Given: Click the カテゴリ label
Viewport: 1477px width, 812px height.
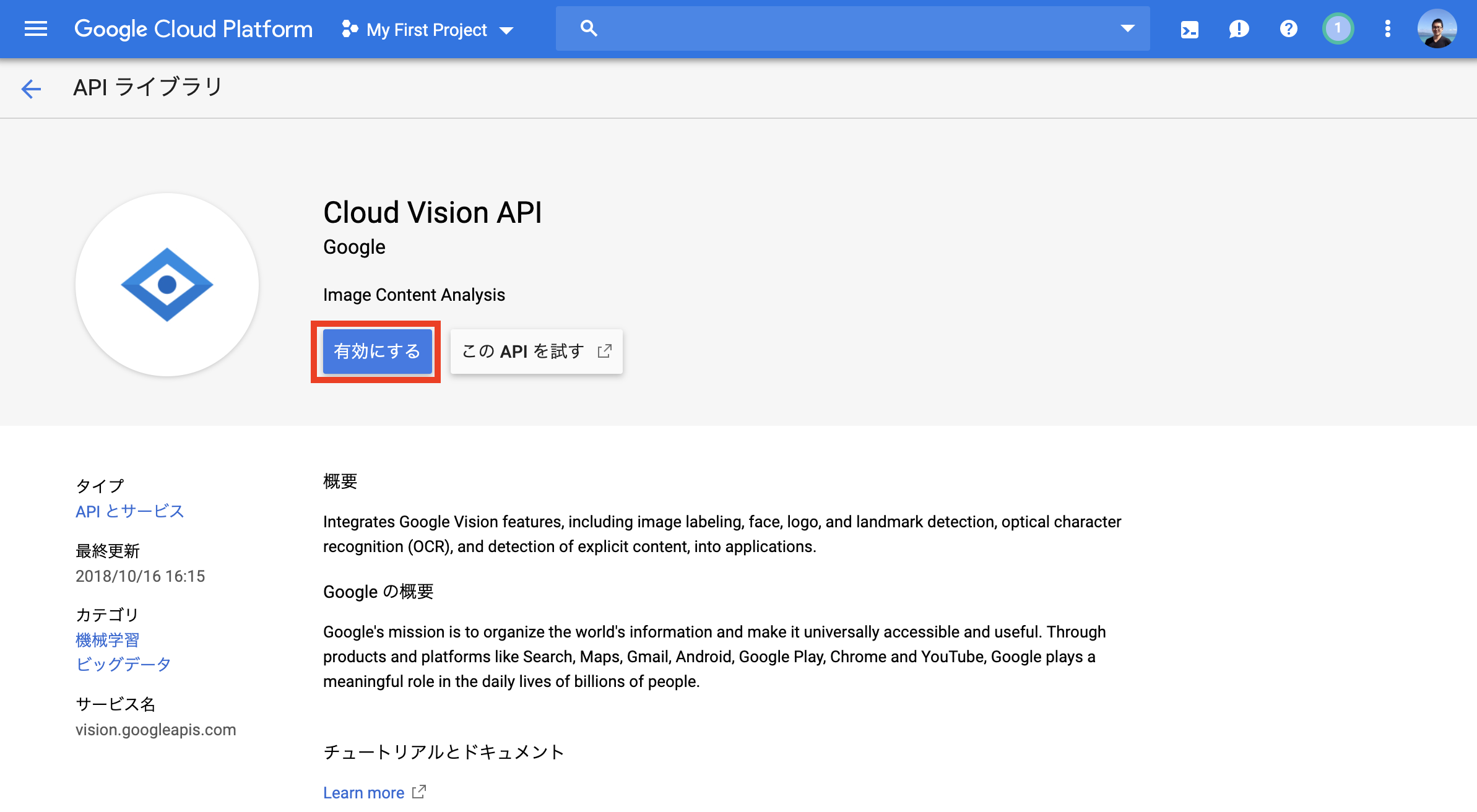Looking at the screenshot, I should pos(106,615).
